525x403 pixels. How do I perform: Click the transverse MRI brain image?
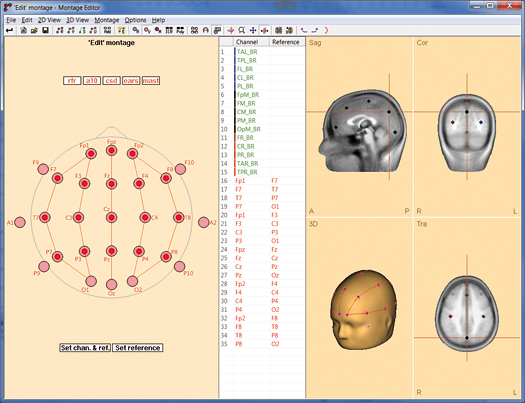point(467,314)
